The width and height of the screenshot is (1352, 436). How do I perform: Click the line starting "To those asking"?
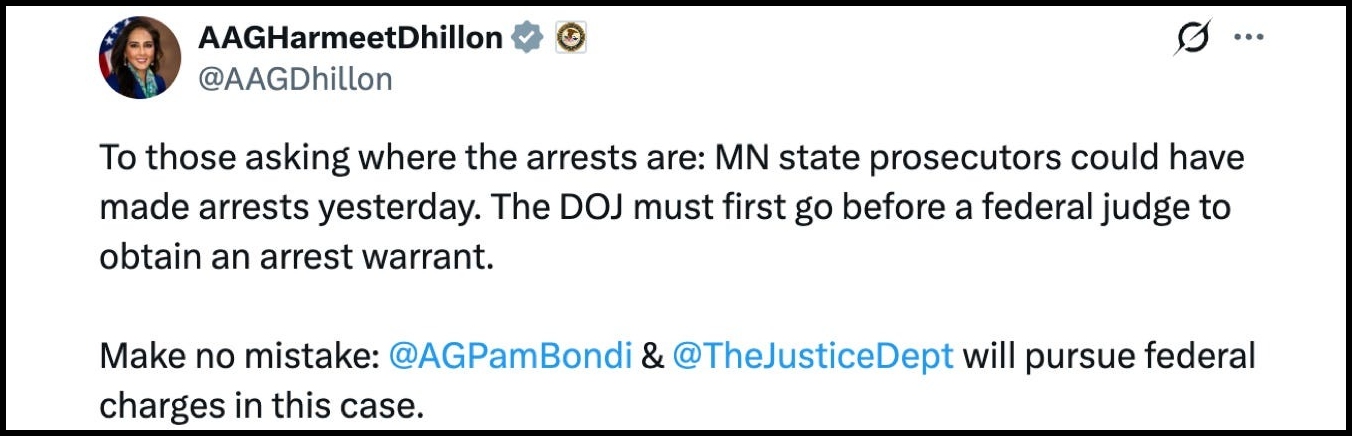(x=670, y=160)
